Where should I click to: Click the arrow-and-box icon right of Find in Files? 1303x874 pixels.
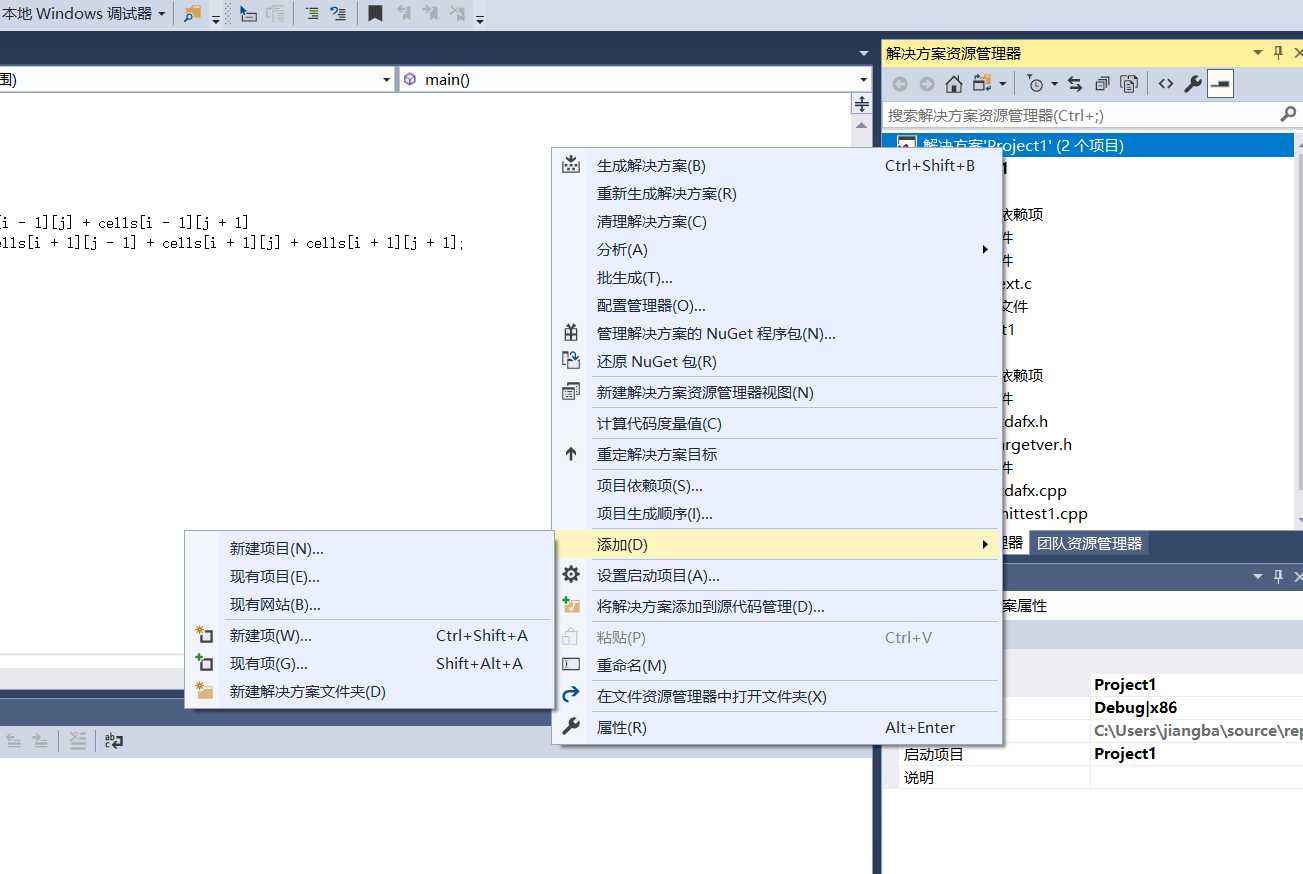[x=248, y=13]
